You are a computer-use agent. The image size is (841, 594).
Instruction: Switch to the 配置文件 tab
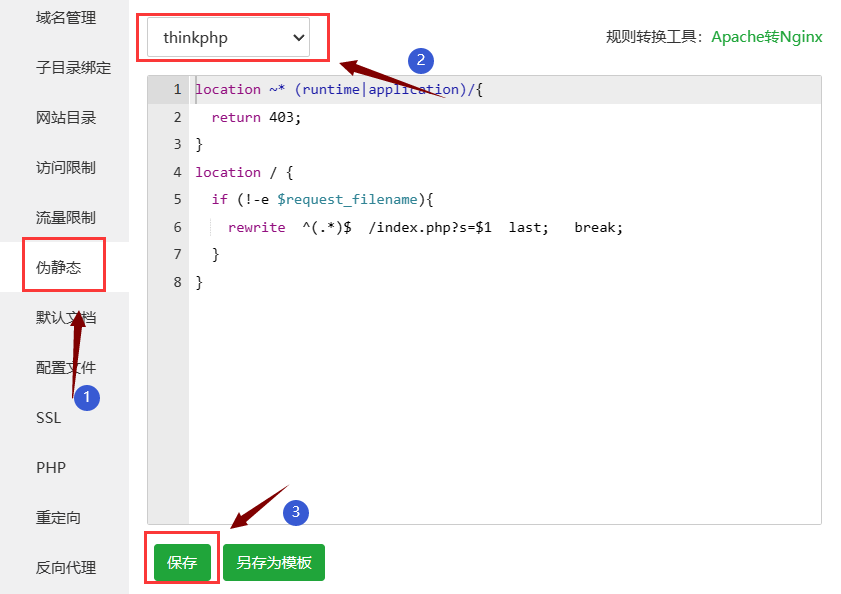pos(65,368)
